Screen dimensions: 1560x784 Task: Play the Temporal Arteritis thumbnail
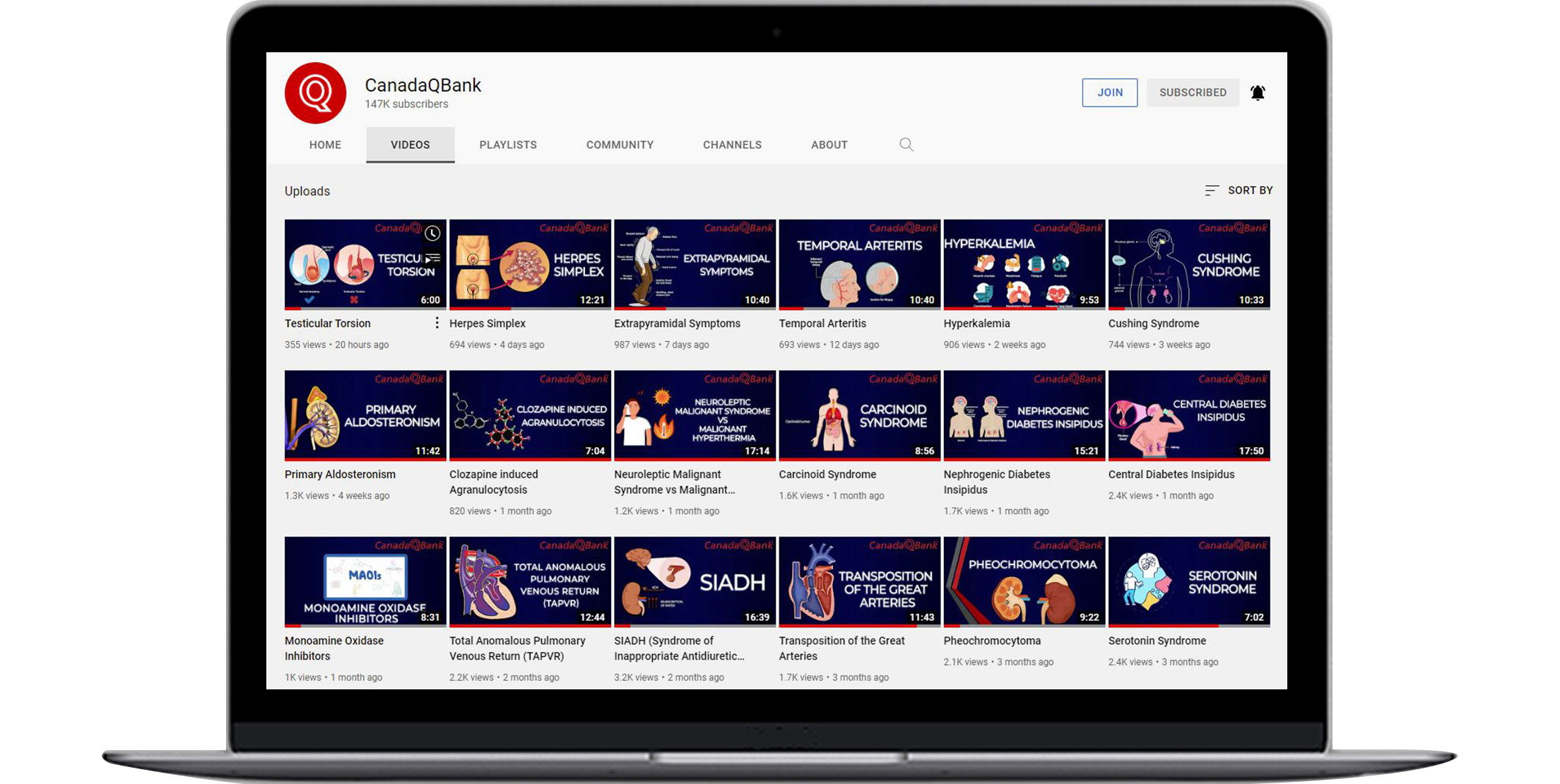(x=860, y=264)
